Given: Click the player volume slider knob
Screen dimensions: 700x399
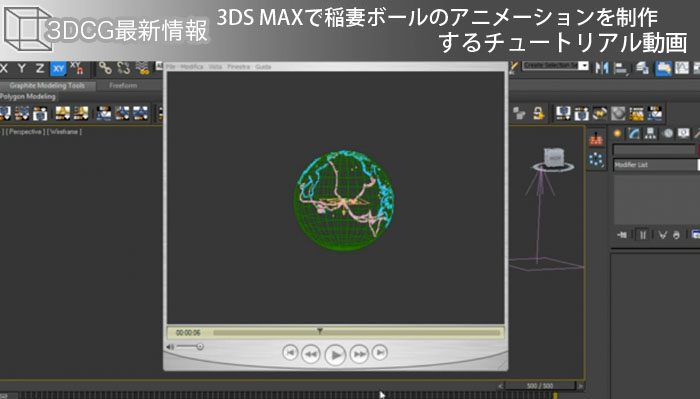Looking at the screenshot, I should (200, 346).
